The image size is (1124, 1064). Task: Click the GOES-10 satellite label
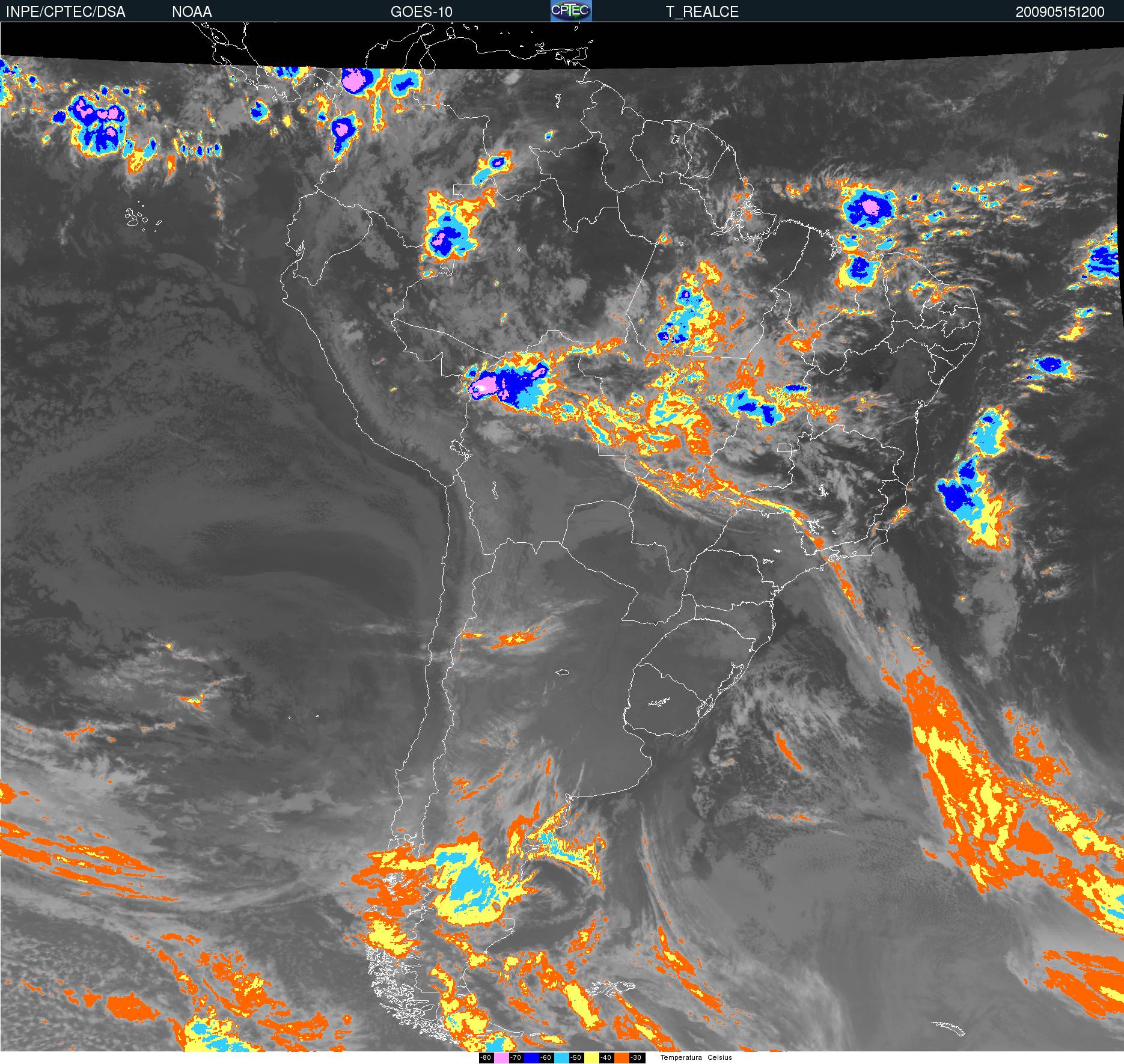421,12
